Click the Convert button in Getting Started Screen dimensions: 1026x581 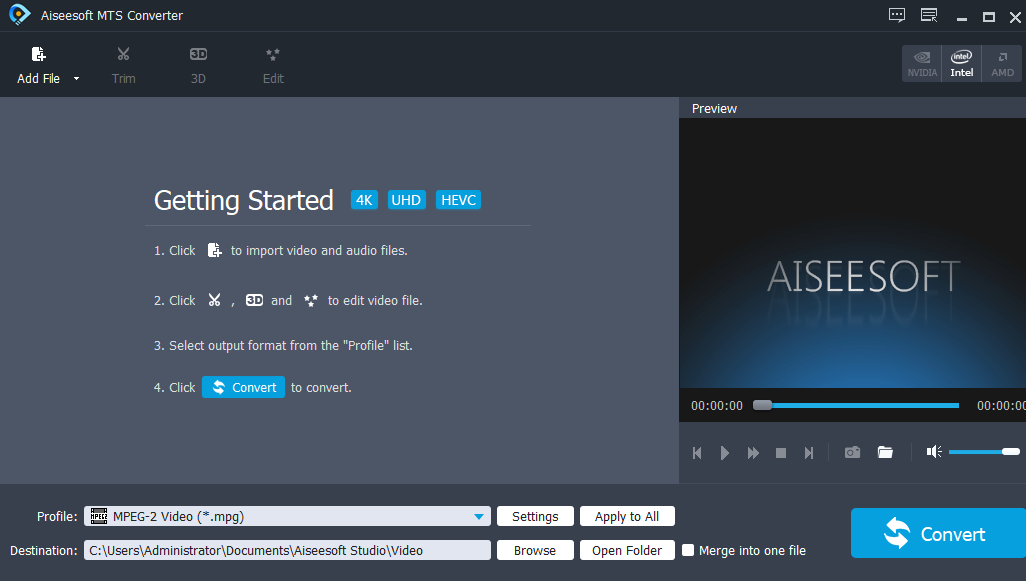(x=243, y=387)
